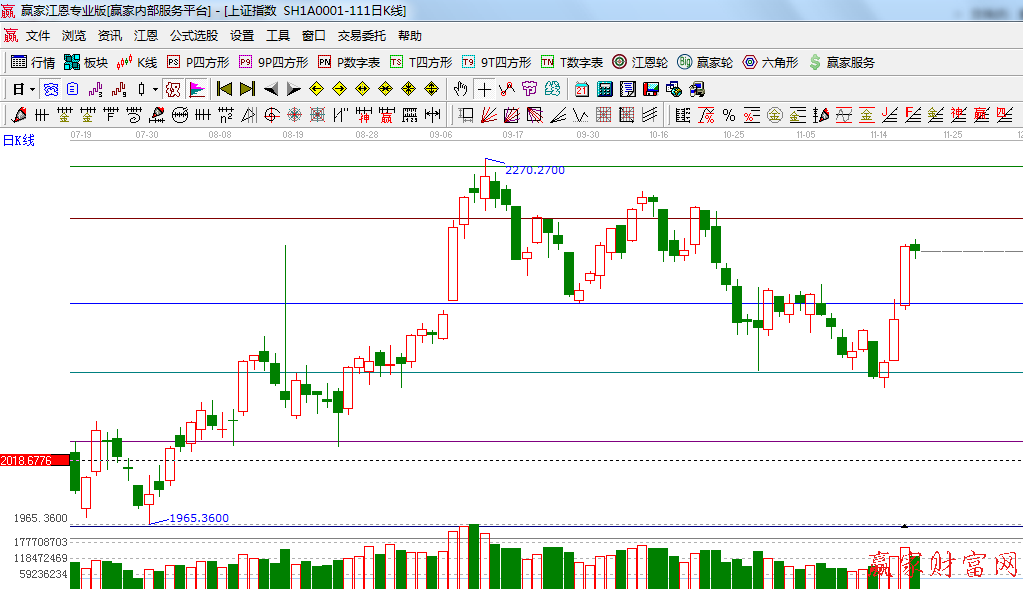Select the hand pan tool
This screenshot has width=1023, height=589.
pos(461,89)
